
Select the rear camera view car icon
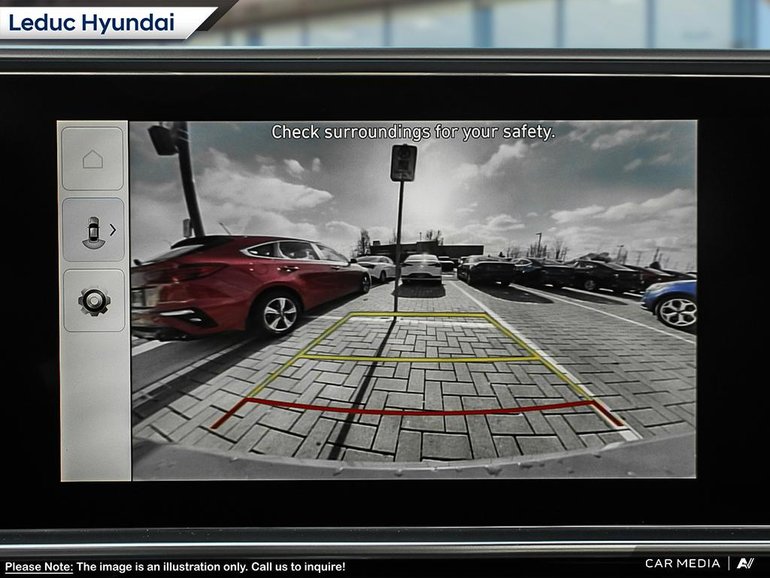click(x=92, y=230)
